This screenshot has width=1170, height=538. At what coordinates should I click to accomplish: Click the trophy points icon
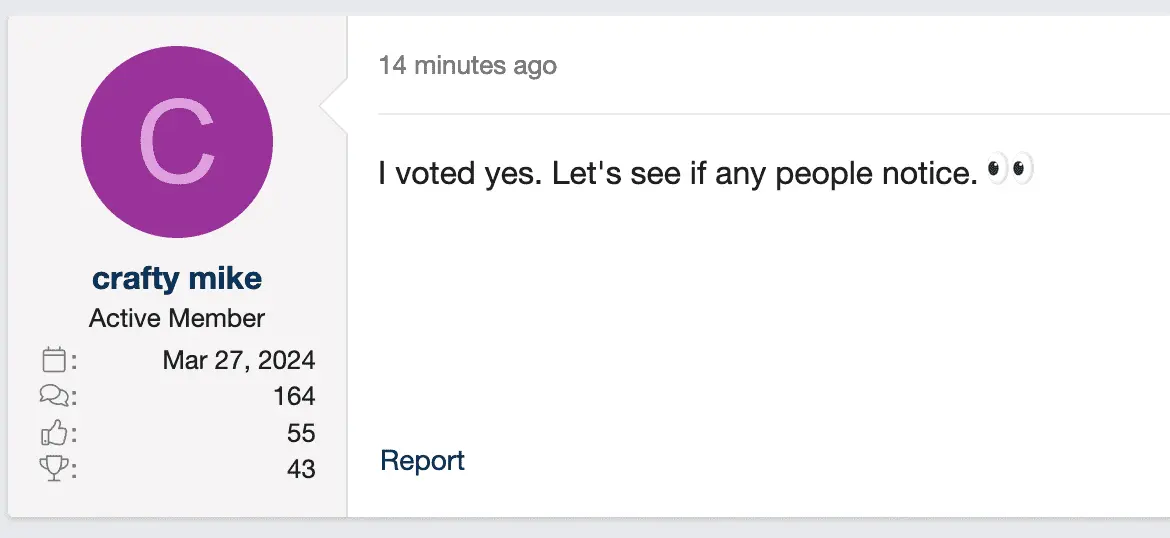(x=55, y=468)
